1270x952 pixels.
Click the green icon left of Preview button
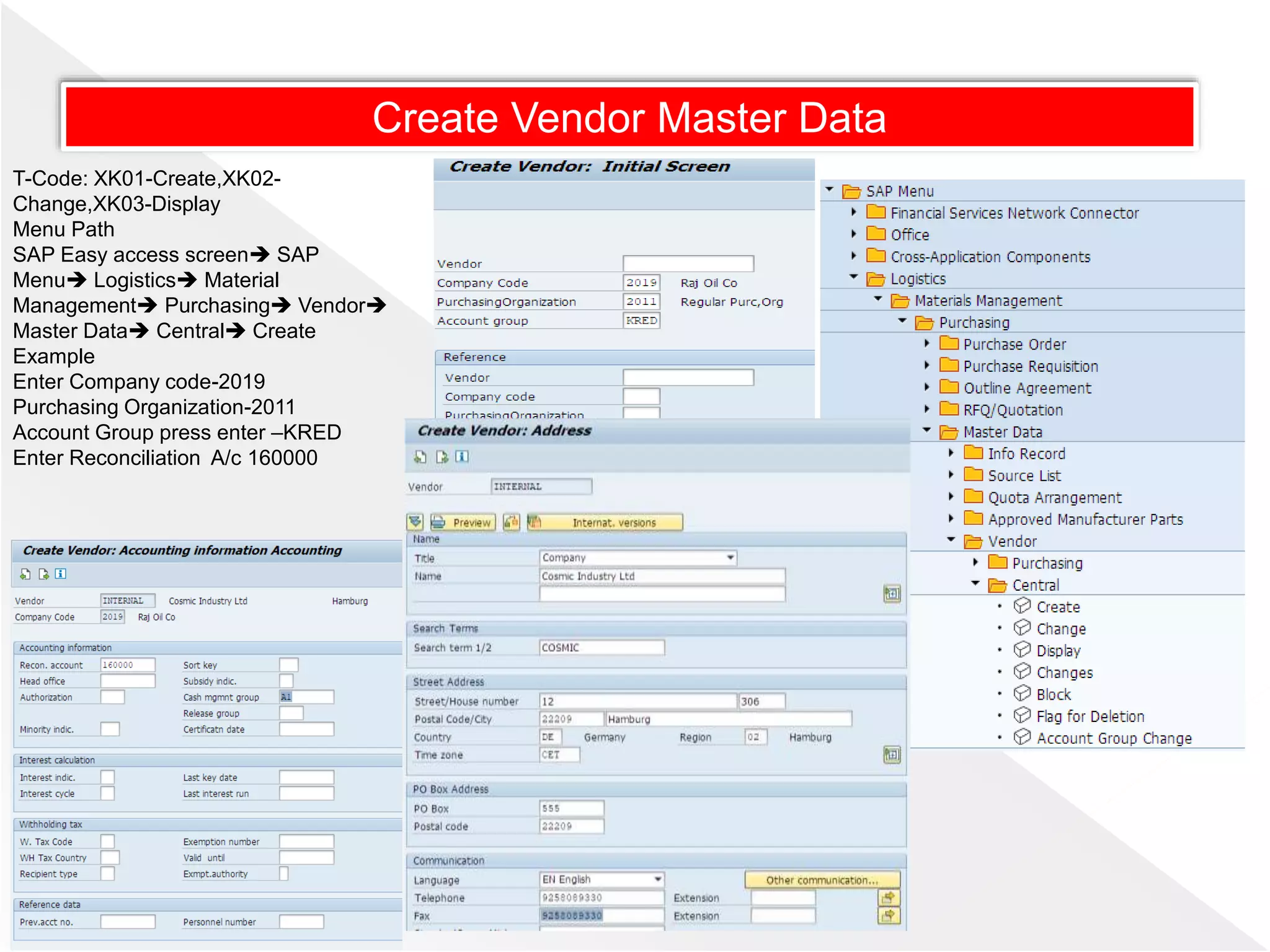click(x=415, y=522)
